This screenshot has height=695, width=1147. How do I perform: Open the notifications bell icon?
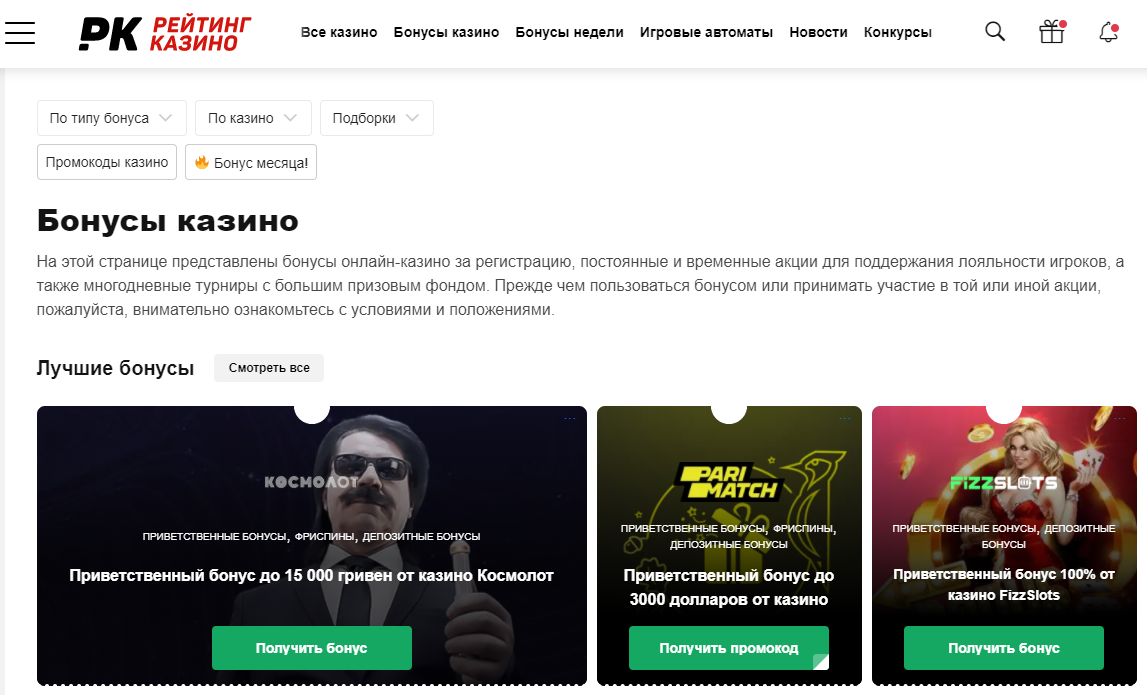tap(1108, 32)
